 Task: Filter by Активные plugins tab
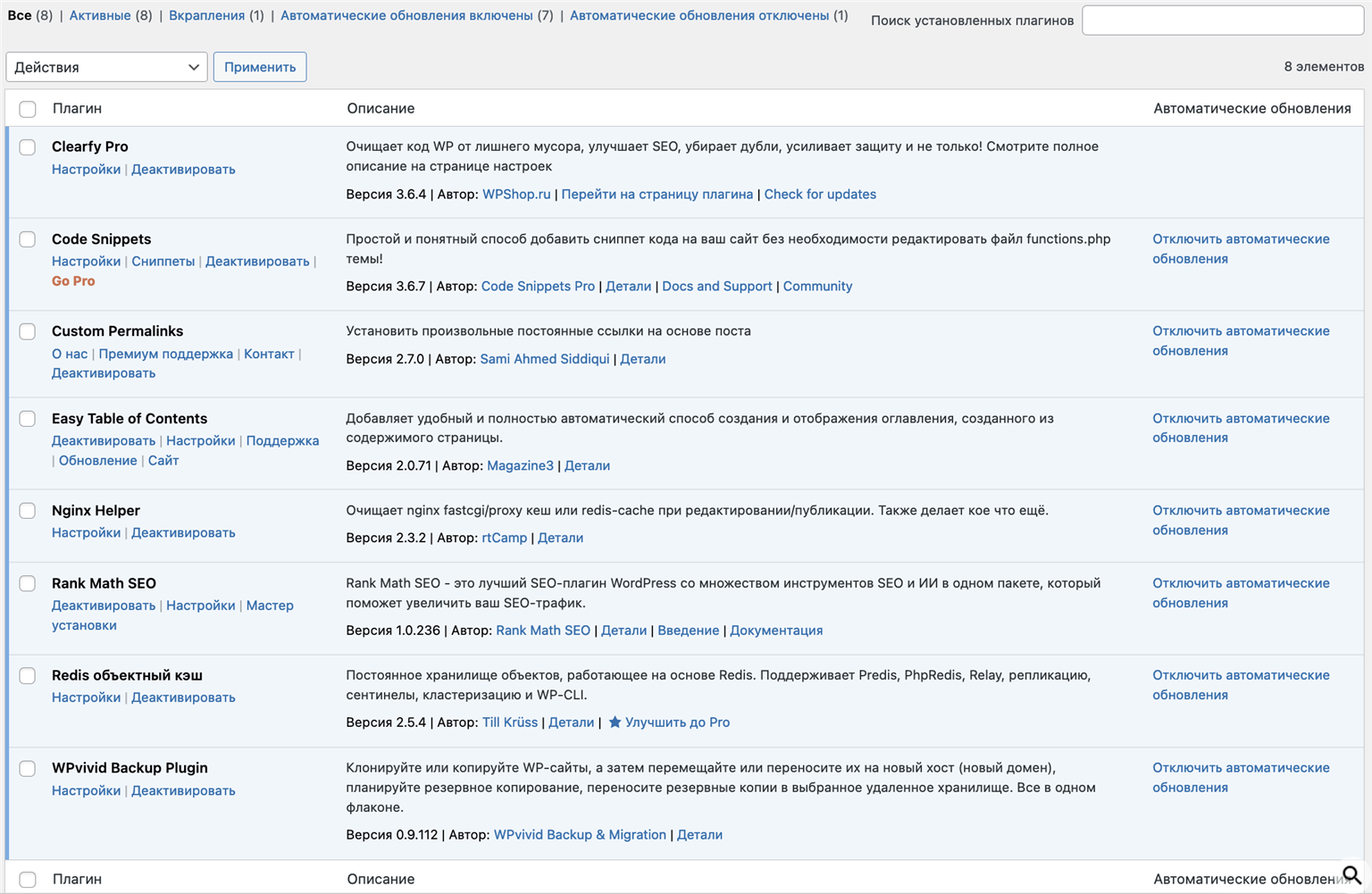coord(99,15)
